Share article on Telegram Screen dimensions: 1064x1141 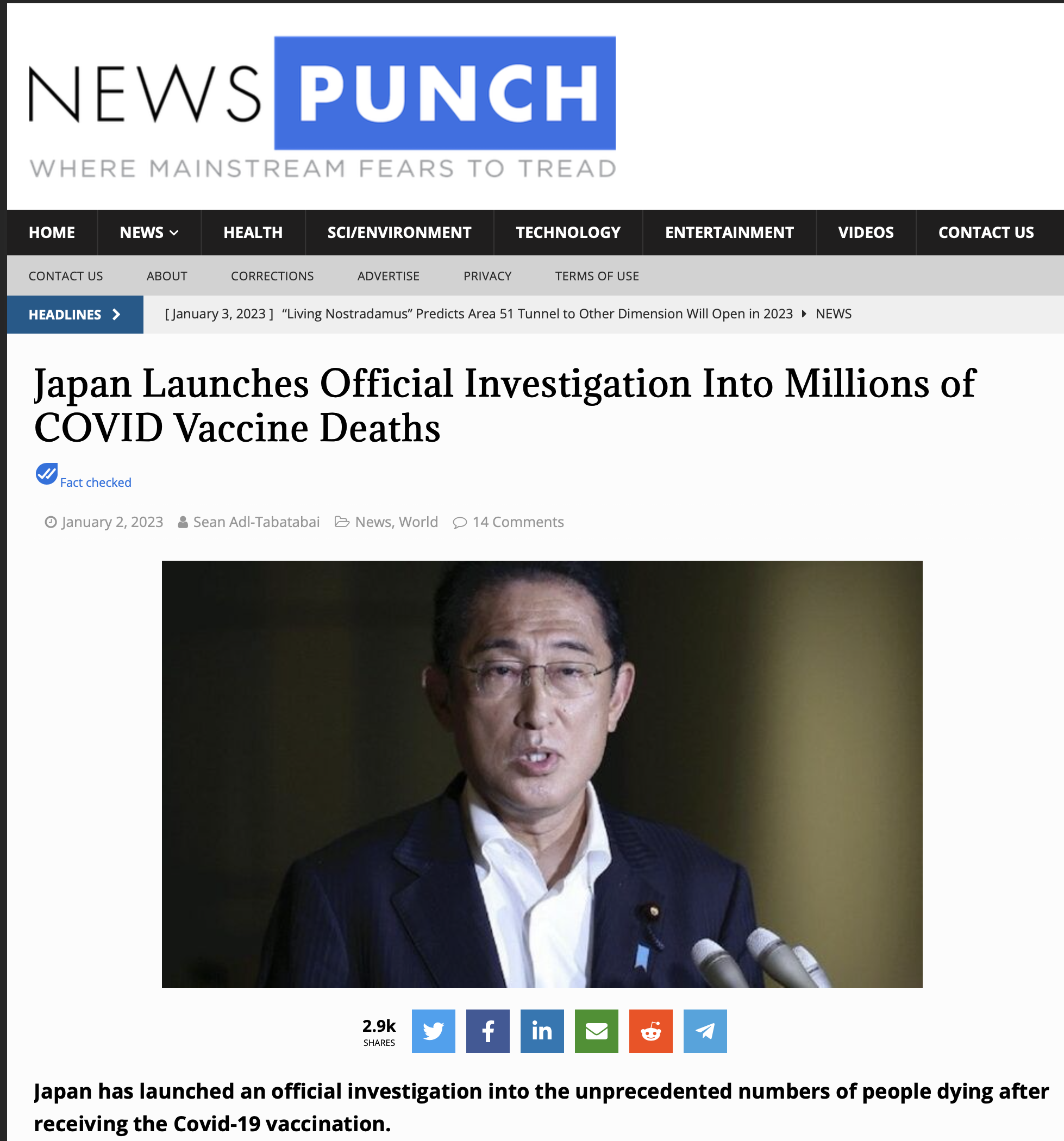pos(705,1031)
